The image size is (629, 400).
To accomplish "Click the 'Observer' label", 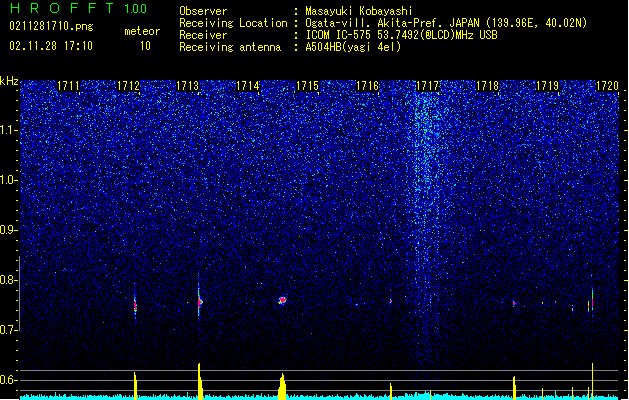I will pos(203,11).
